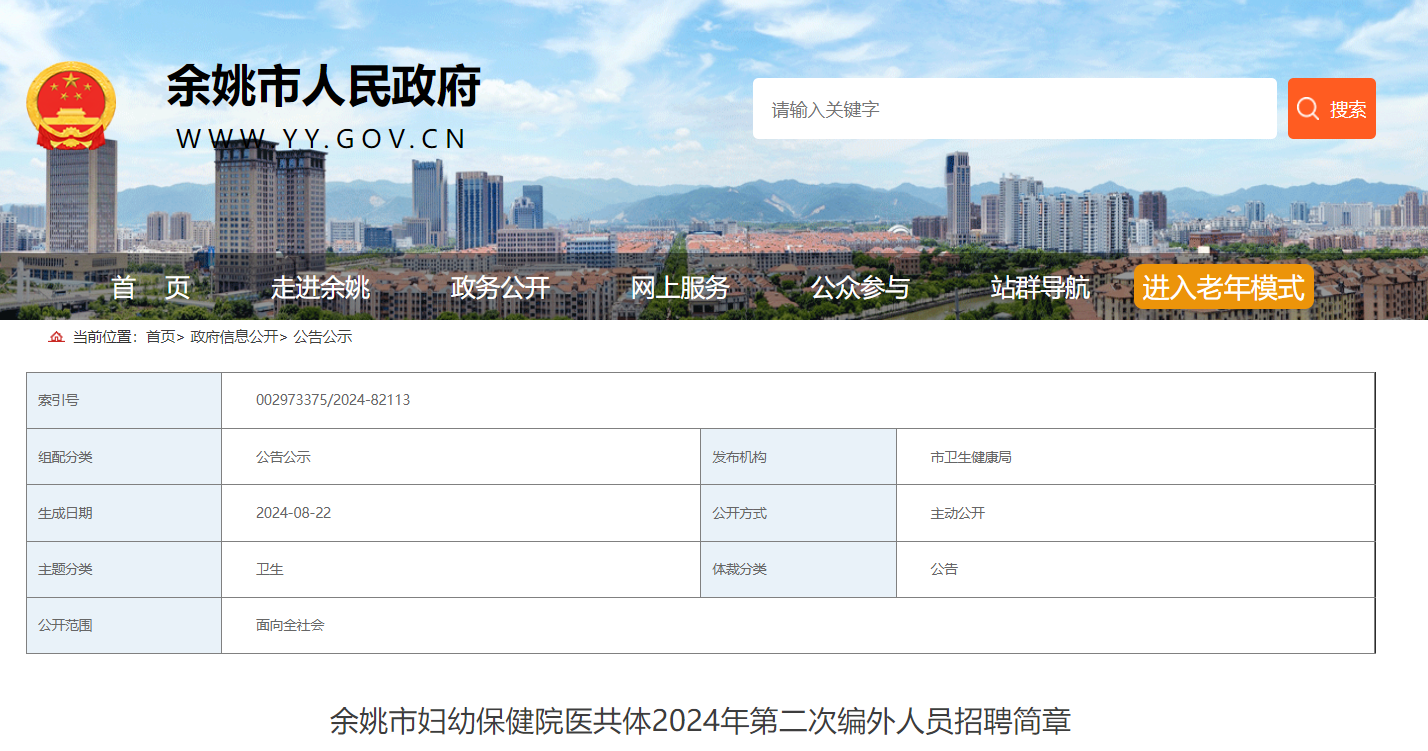Open the 首页 navigation menu item
This screenshot has height=751, width=1428.
point(151,288)
